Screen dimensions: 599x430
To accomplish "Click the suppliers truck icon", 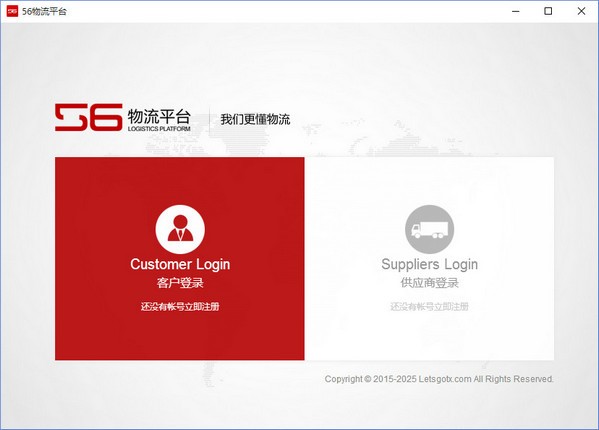I will click(x=429, y=229).
